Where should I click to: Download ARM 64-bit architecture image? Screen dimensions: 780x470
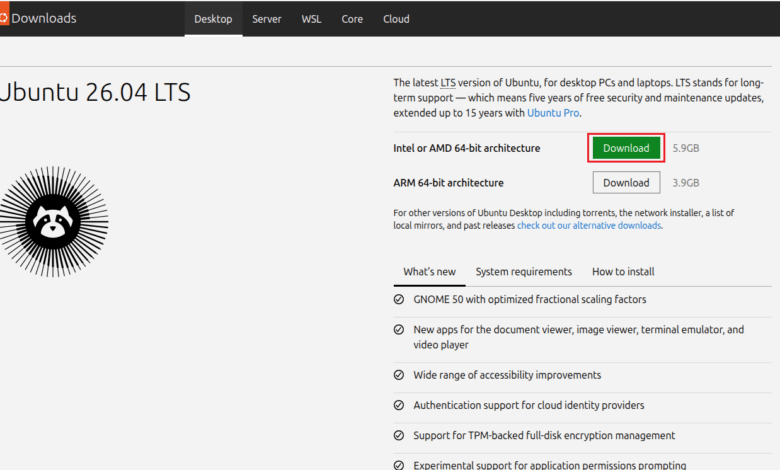[x=626, y=183]
